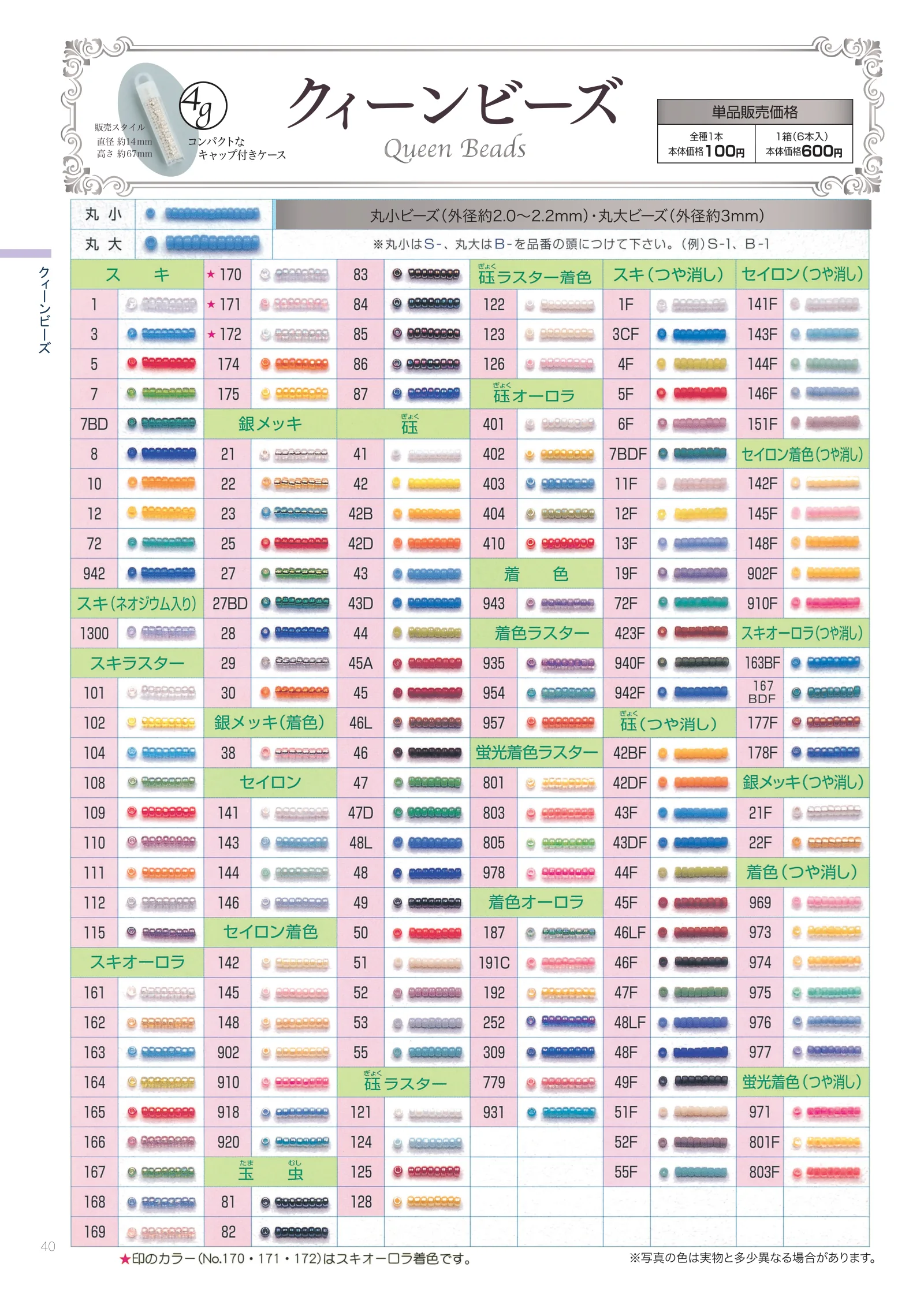Click the 1箱(6本入) 600円 price cell
The width and height of the screenshot is (924, 1297).
click(x=804, y=144)
